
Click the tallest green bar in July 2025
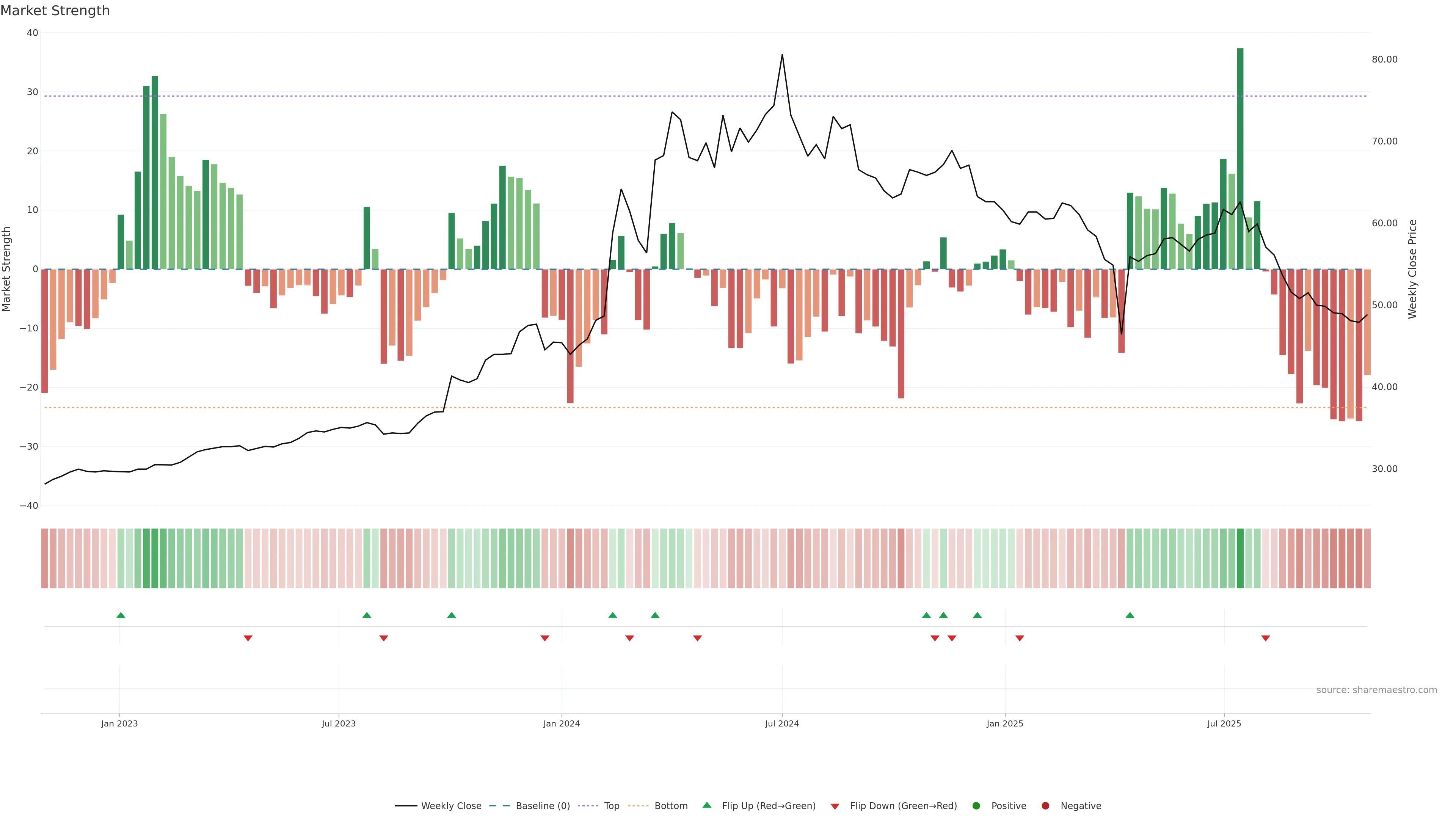pos(1240,158)
